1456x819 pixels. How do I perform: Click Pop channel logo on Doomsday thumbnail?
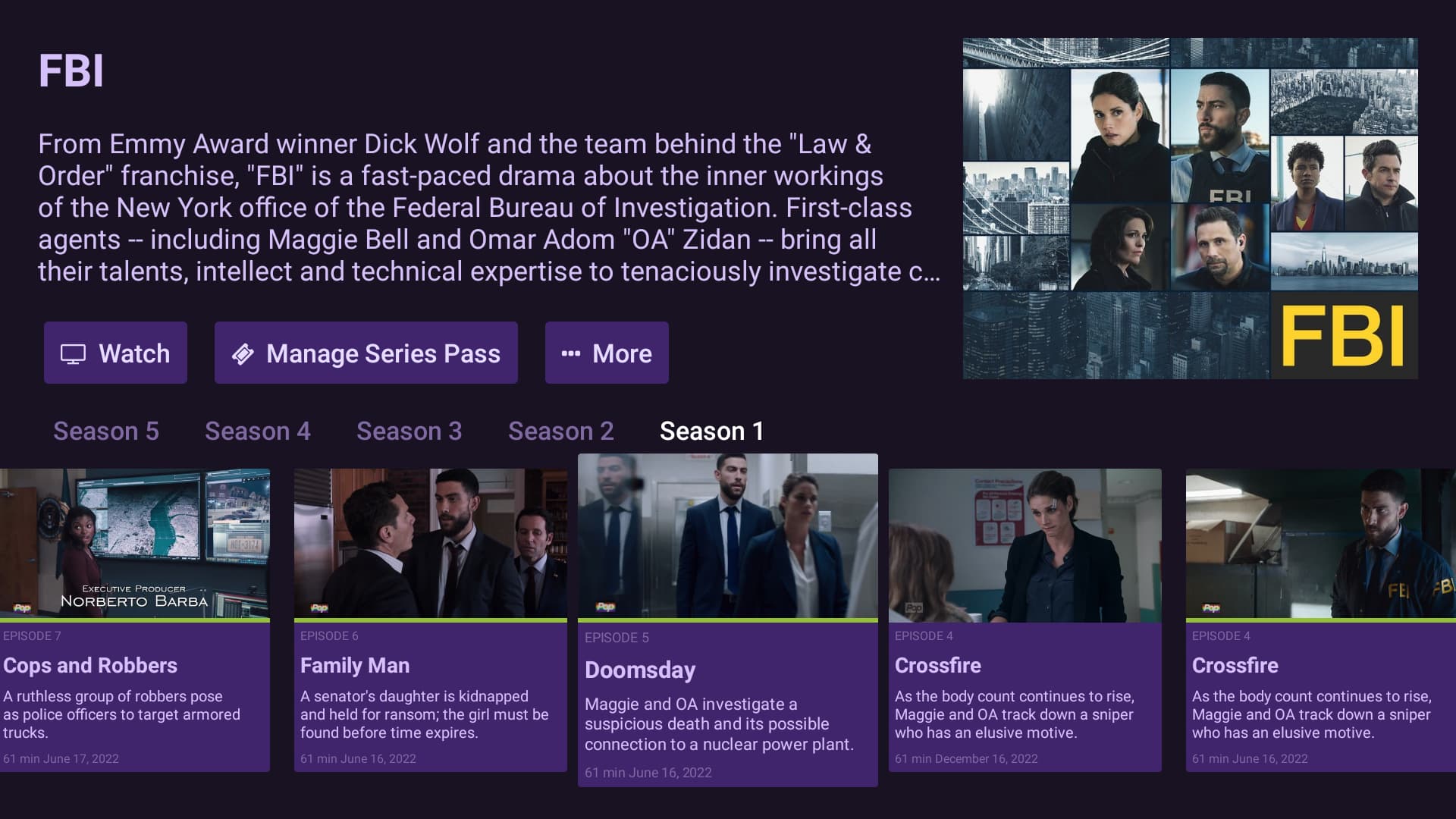coord(605,607)
